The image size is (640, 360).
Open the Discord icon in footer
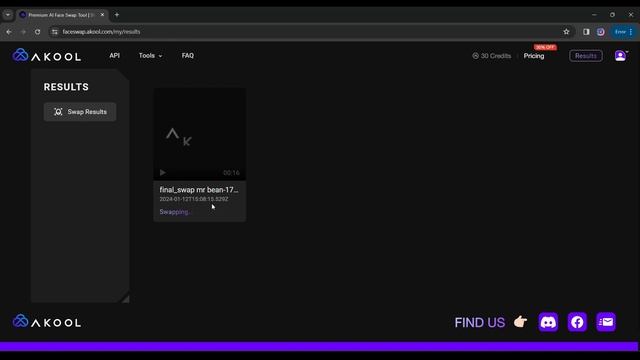[548, 322]
